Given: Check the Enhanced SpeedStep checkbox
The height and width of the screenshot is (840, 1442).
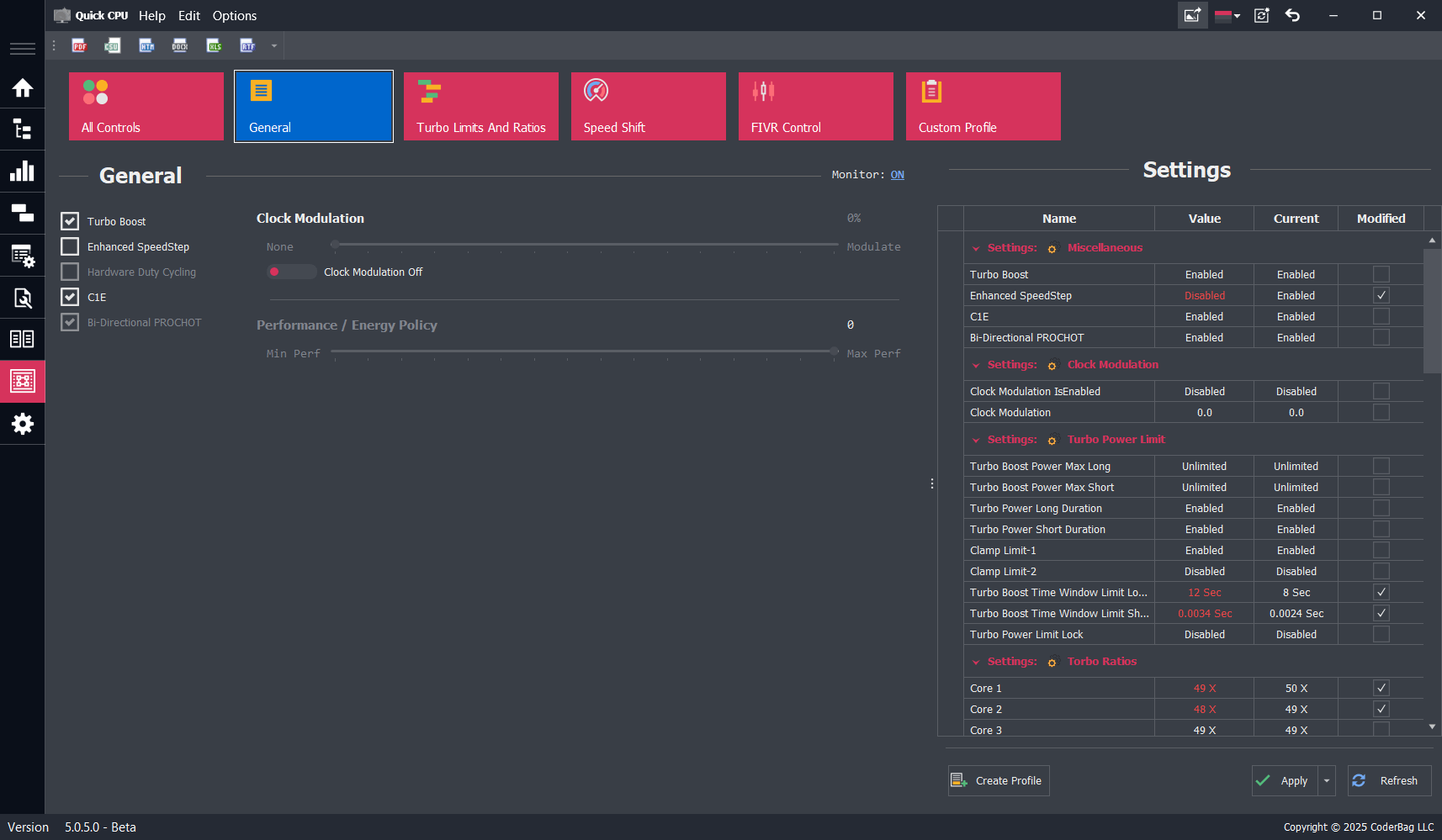Looking at the screenshot, I should pos(70,246).
